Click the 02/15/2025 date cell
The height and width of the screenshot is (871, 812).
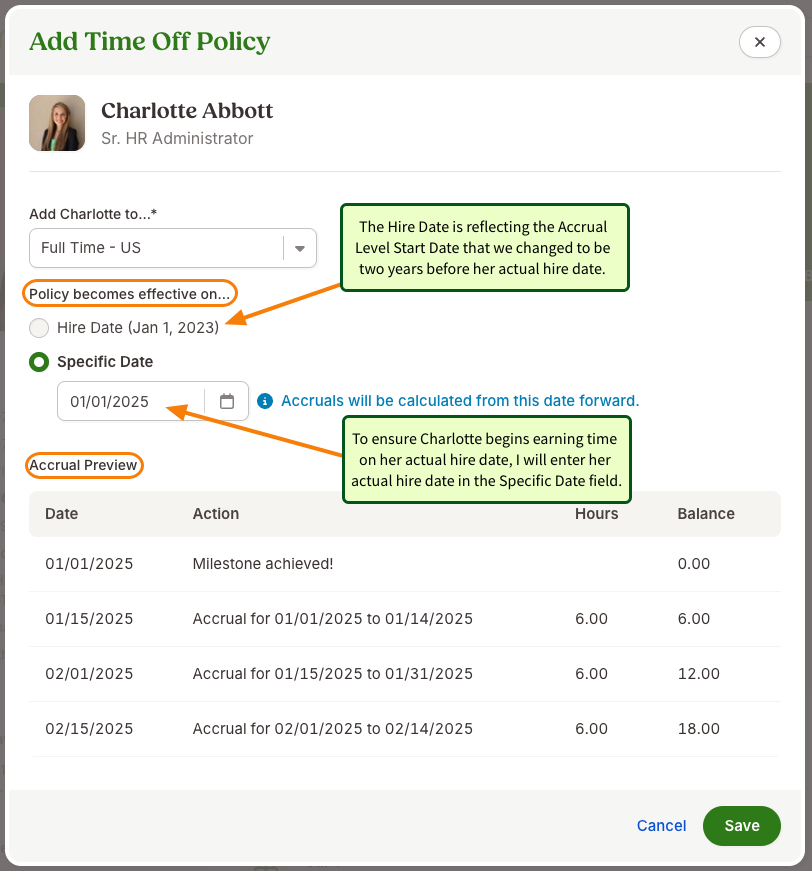(89, 729)
